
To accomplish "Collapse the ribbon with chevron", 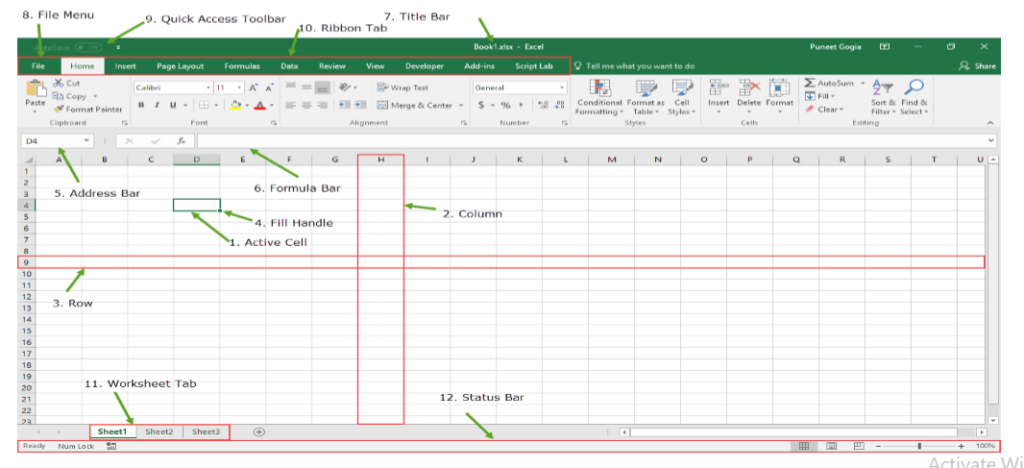I will coord(990,123).
